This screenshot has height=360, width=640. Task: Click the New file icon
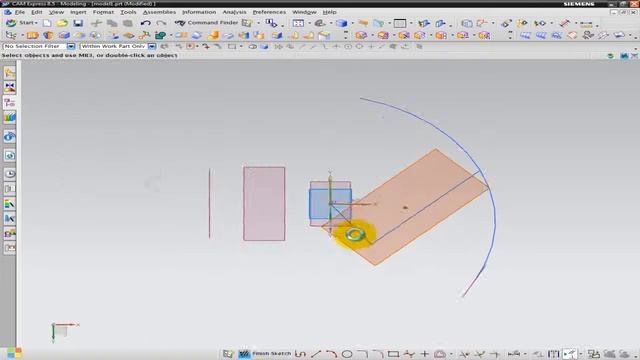tap(47, 23)
